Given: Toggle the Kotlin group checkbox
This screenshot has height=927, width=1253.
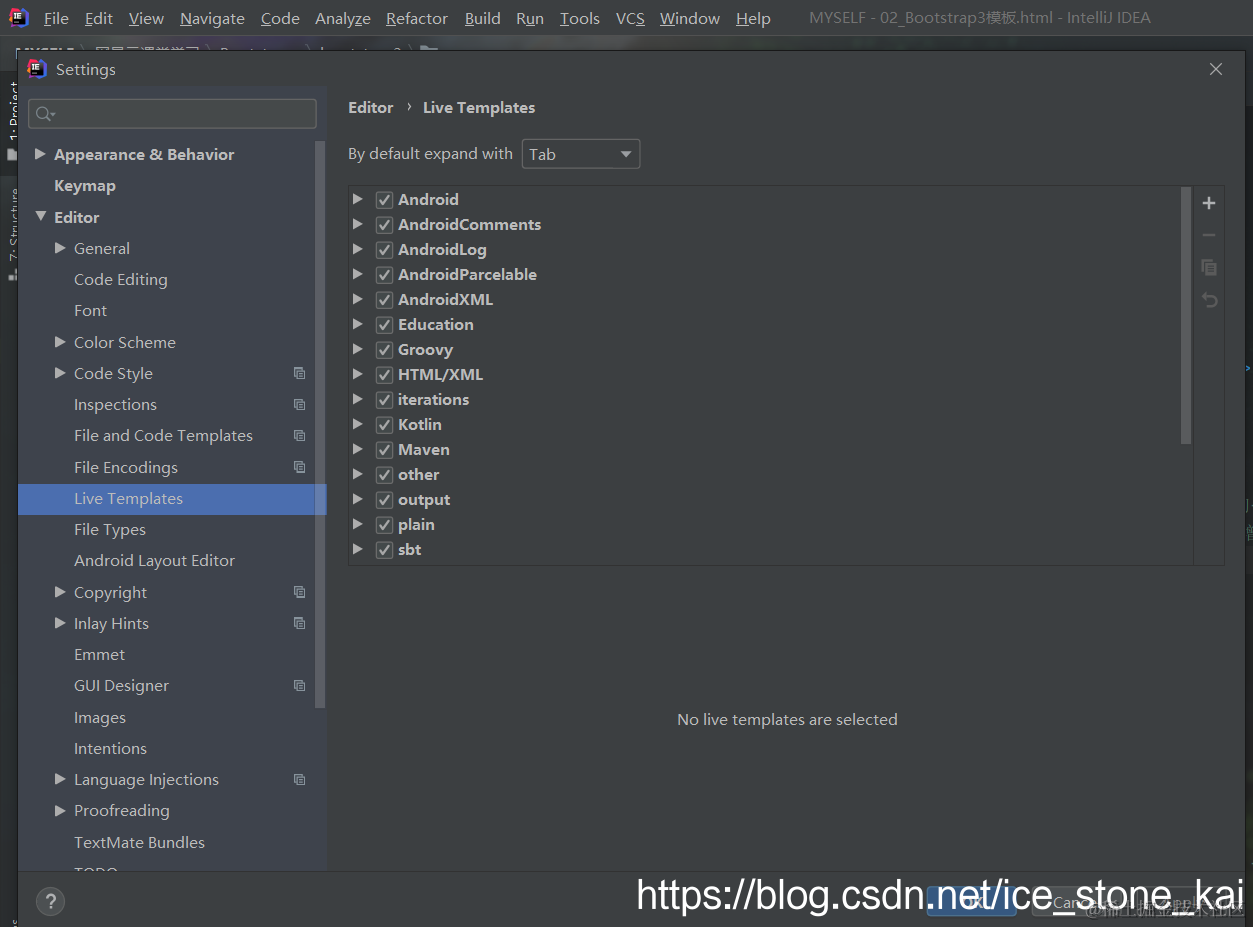Looking at the screenshot, I should [x=384, y=425].
